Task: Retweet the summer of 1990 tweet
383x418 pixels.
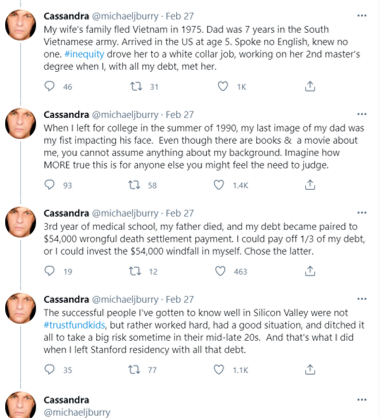Action: pyautogui.click(x=134, y=185)
